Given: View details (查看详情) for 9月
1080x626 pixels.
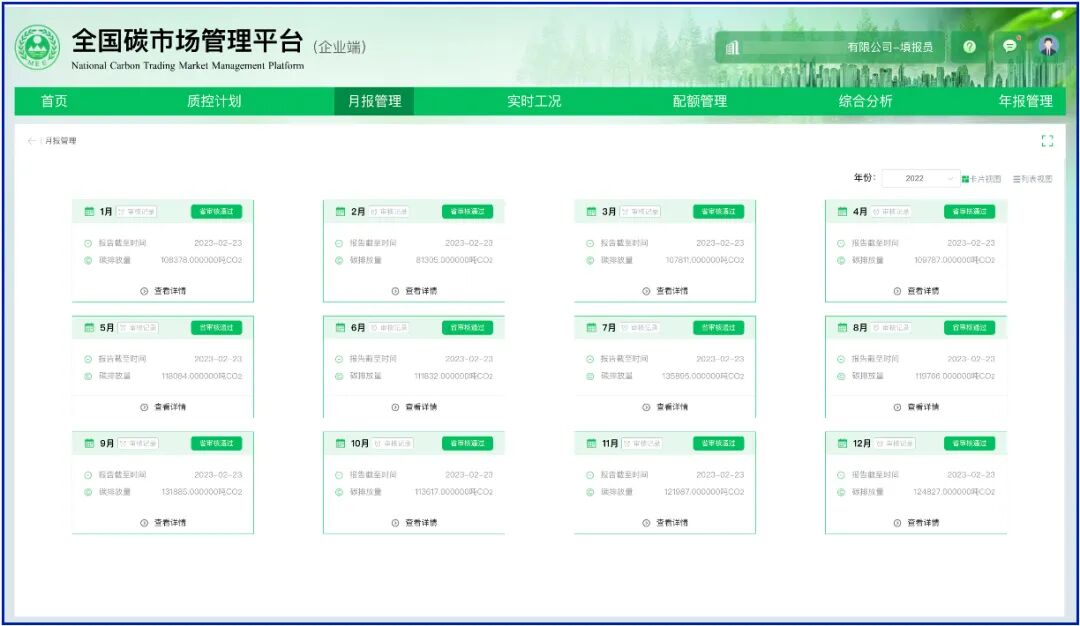Looking at the screenshot, I should pos(163,523).
